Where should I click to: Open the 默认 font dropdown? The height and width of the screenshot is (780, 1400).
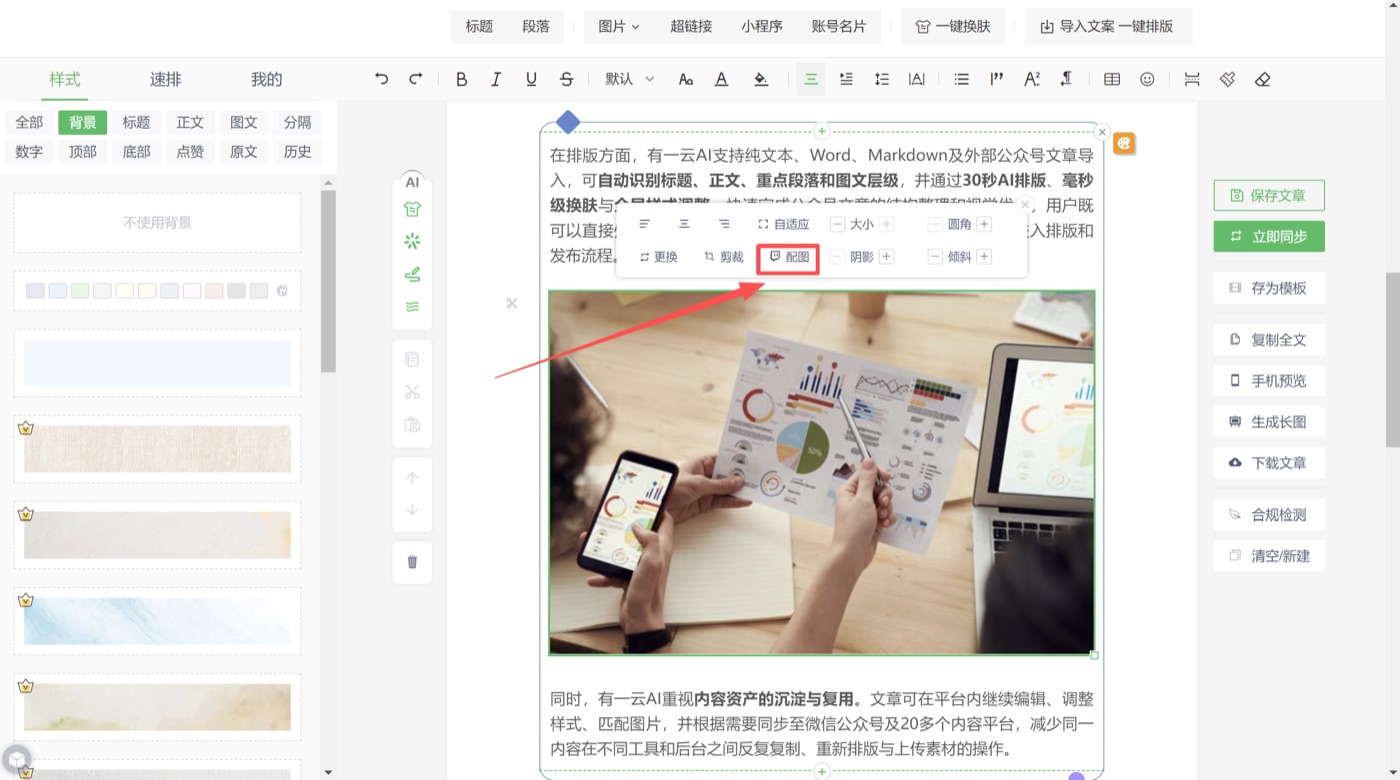[x=630, y=79]
